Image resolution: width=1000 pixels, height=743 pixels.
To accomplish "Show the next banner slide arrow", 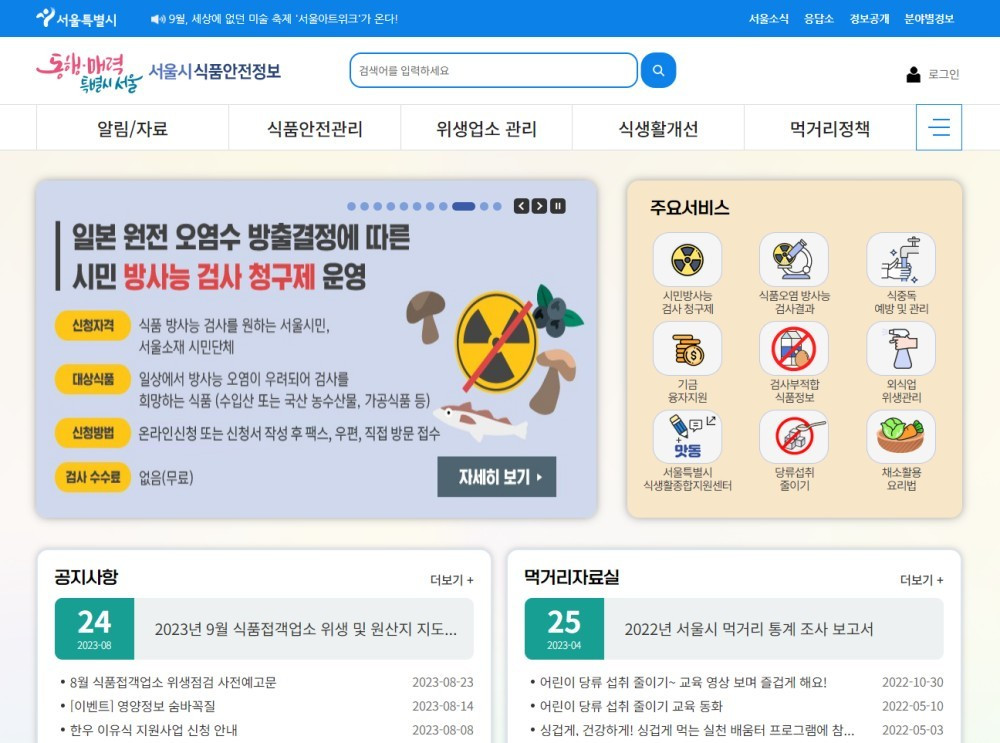I will [540, 206].
